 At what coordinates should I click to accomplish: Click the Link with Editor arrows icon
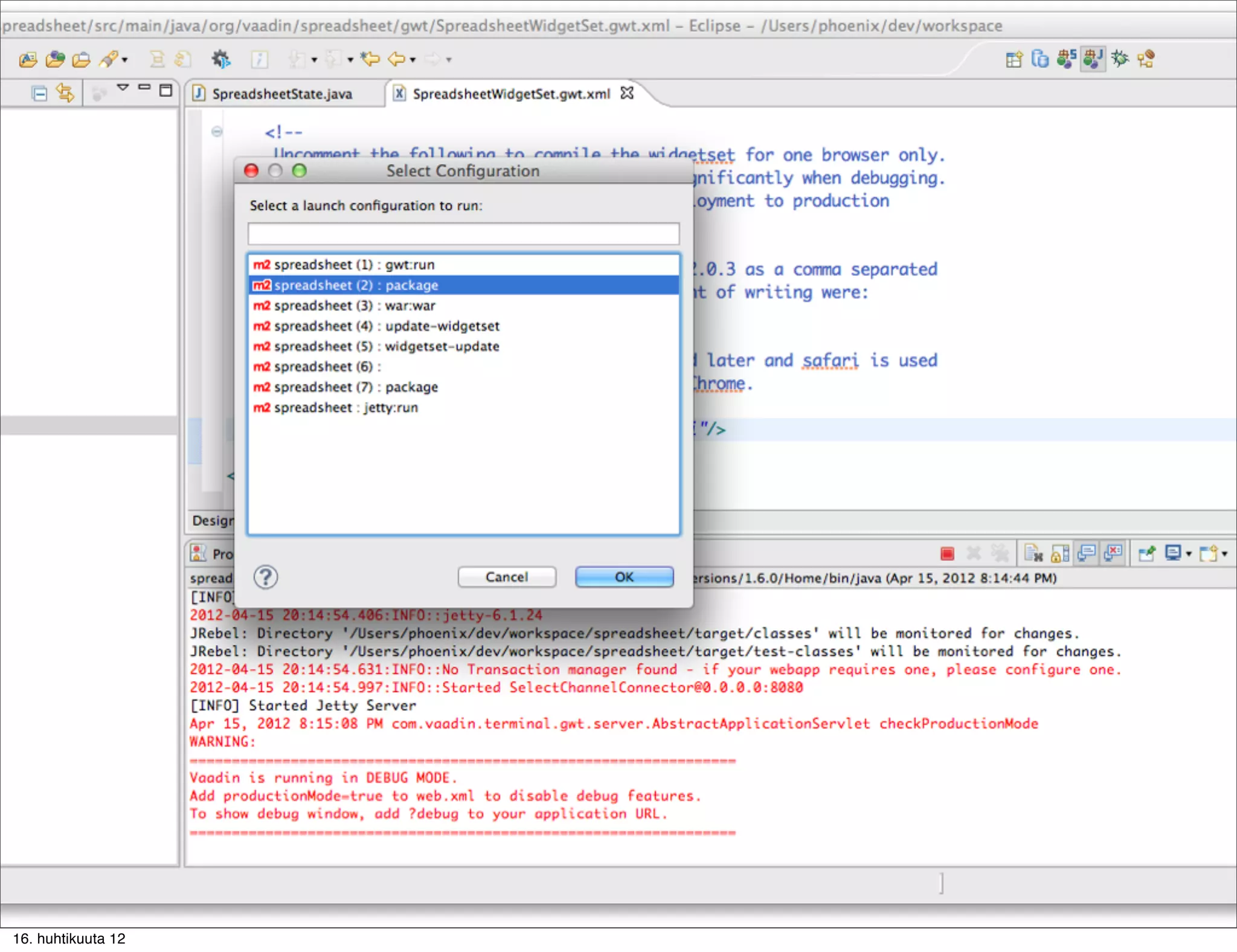65,92
